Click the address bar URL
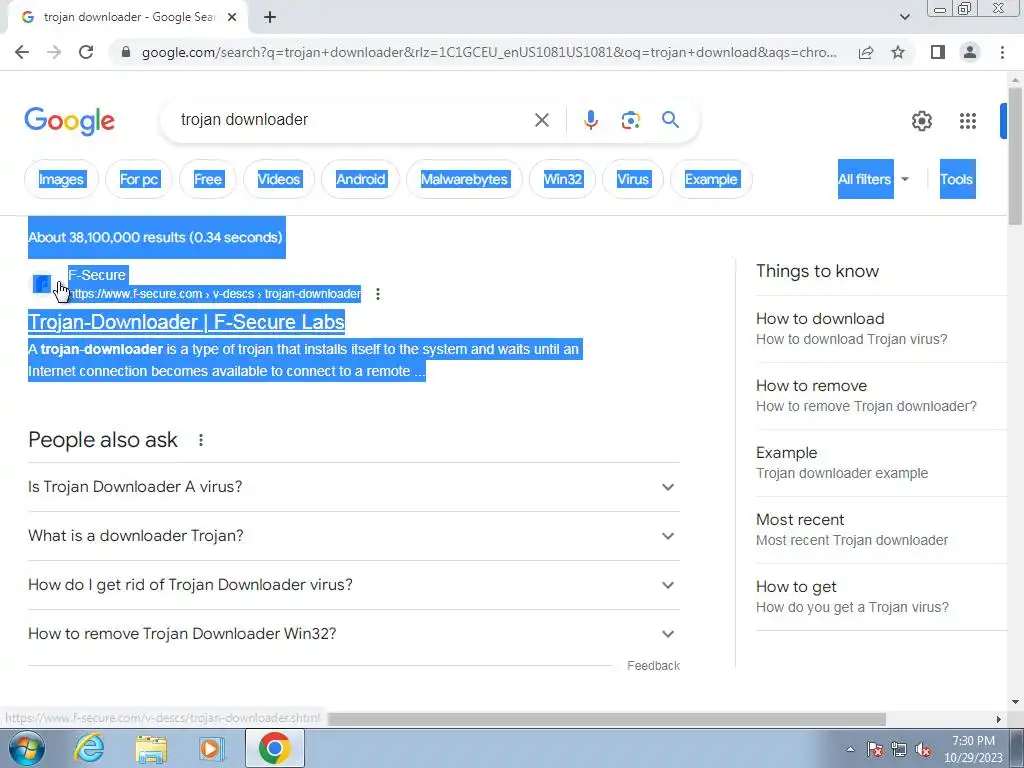1024x768 pixels. (489, 52)
